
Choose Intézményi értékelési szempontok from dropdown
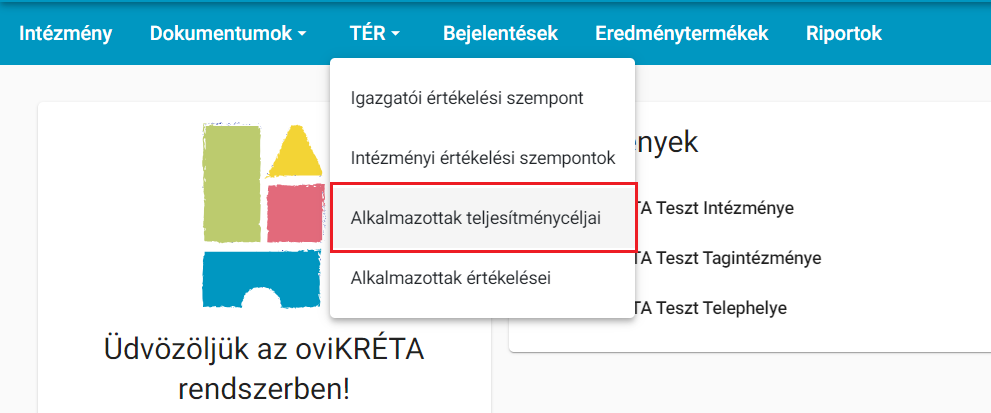[482, 158]
